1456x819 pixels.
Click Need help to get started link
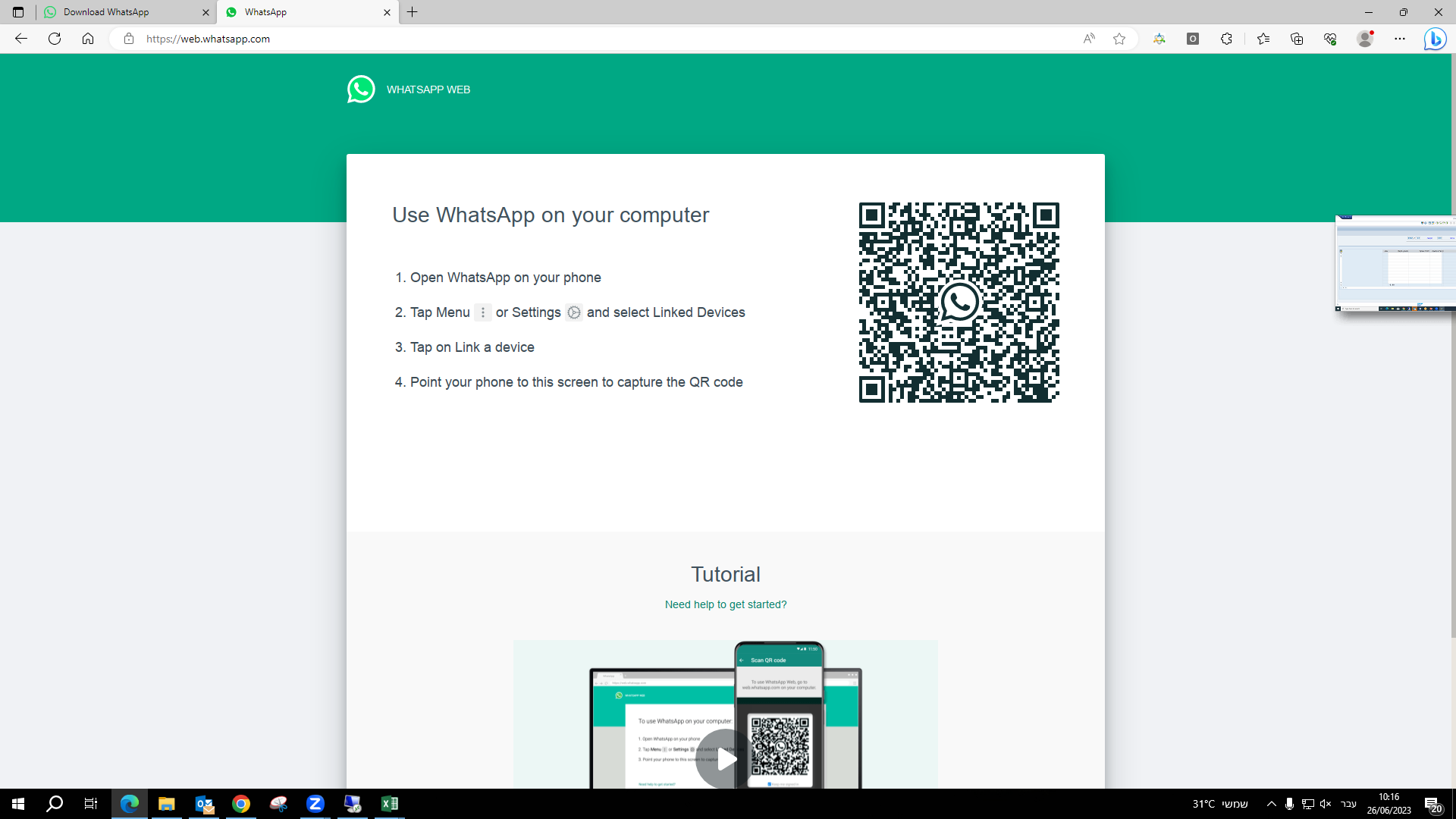[726, 604]
